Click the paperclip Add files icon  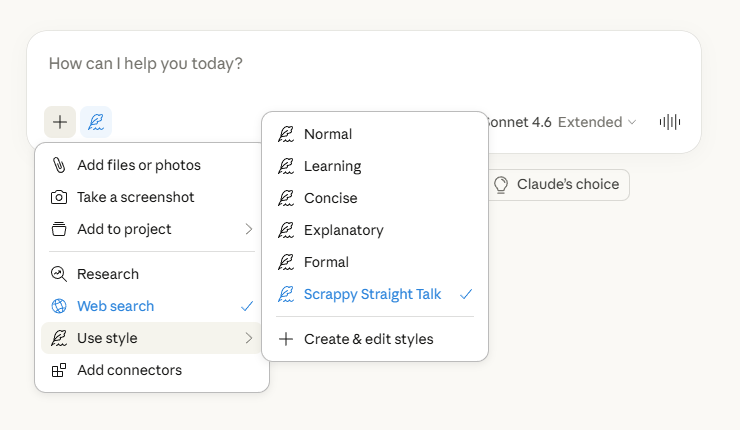59,165
